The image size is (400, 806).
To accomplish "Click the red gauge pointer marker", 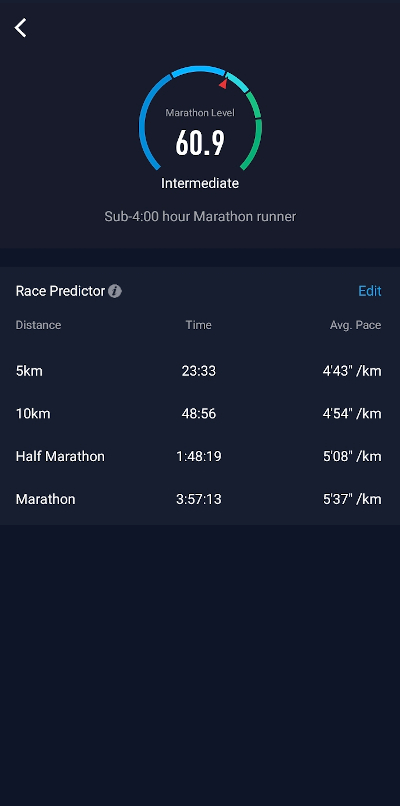I will tap(224, 83).
